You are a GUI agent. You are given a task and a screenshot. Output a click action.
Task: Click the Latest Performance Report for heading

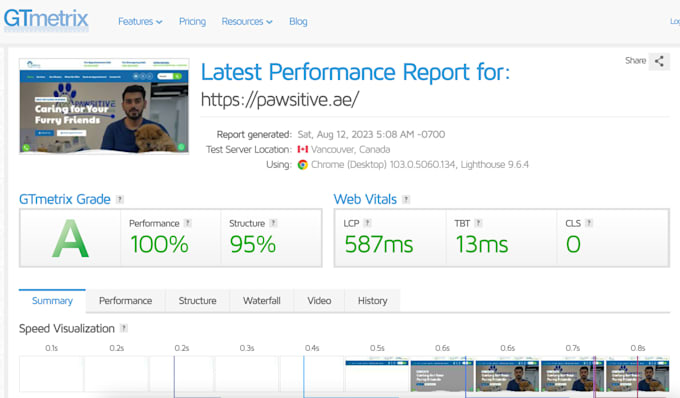(x=355, y=72)
